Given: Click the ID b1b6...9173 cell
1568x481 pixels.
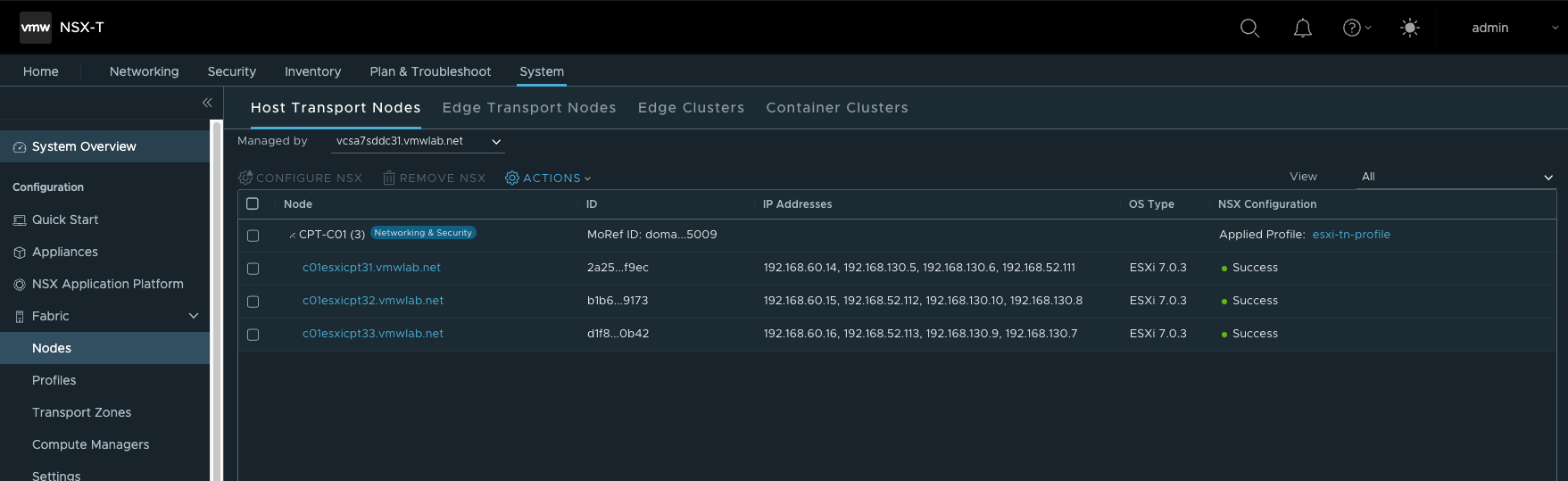Looking at the screenshot, I should (x=618, y=301).
